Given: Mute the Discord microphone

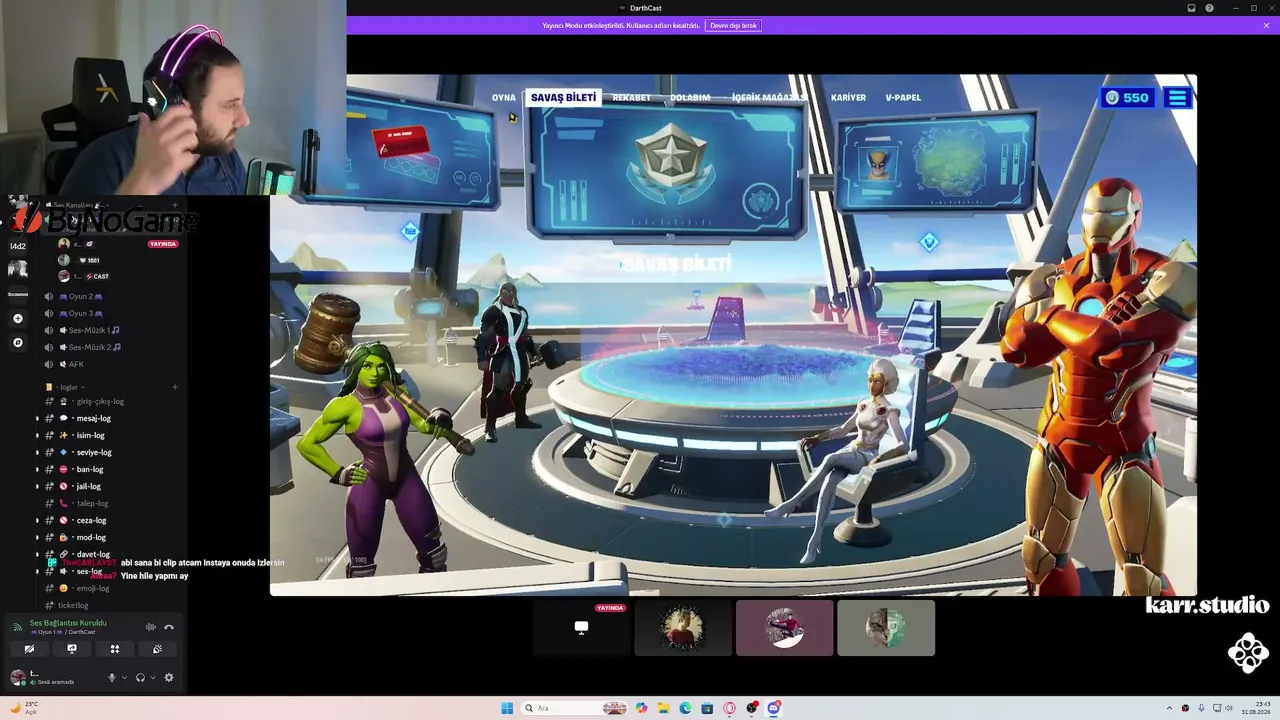Looking at the screenshot, I should (112, 677).
